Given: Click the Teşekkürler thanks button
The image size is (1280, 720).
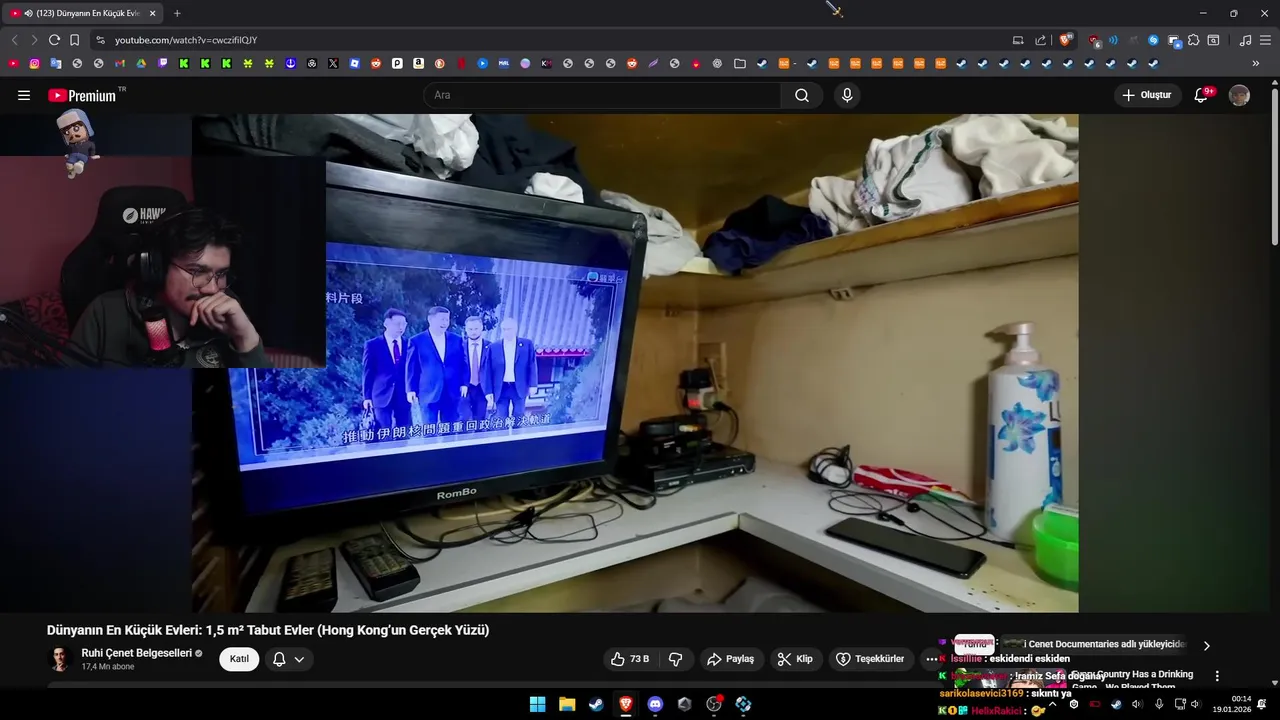Looking at the screenshot, I should 870,659.
